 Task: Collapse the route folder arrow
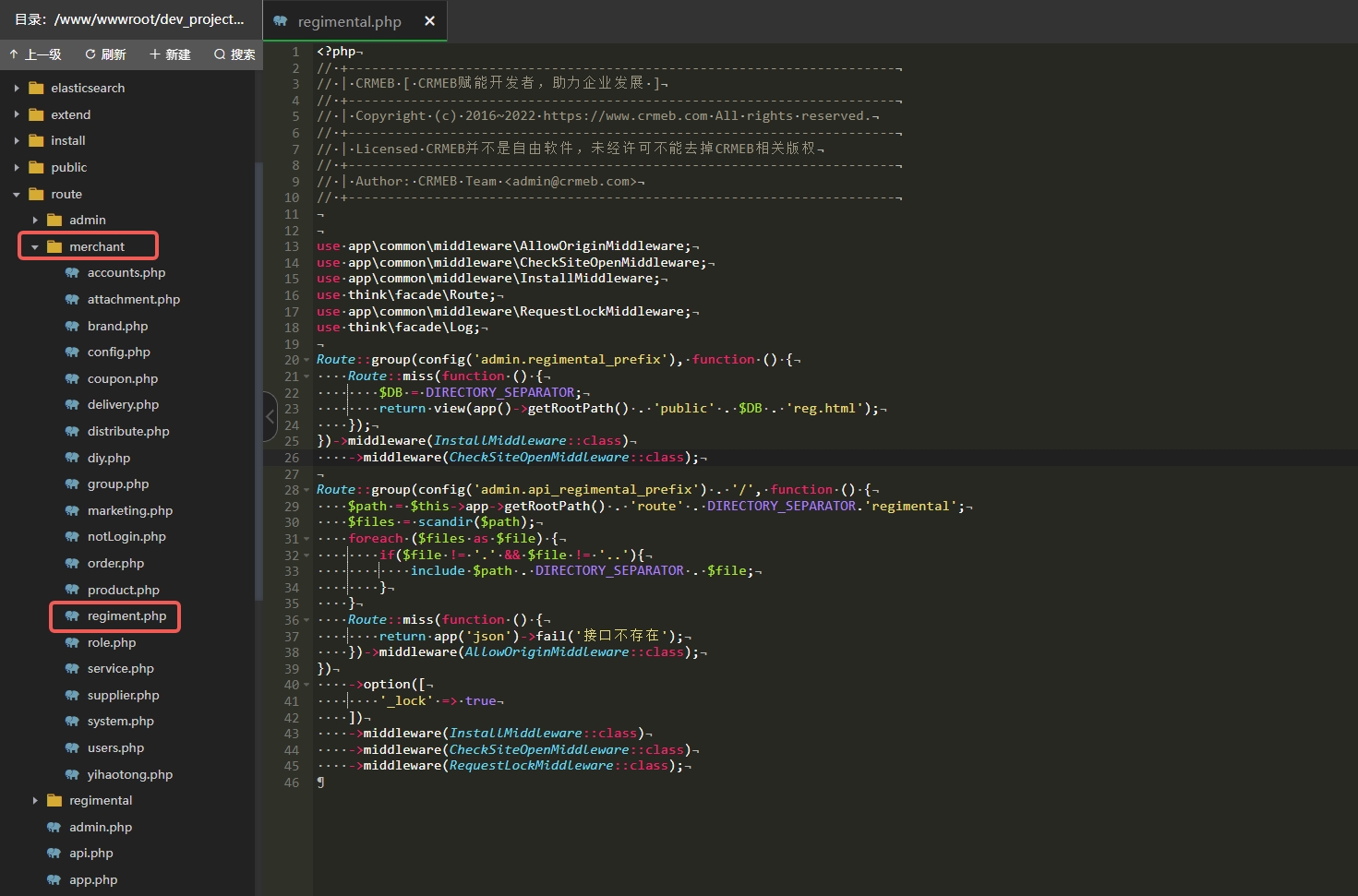click(17, 194)
